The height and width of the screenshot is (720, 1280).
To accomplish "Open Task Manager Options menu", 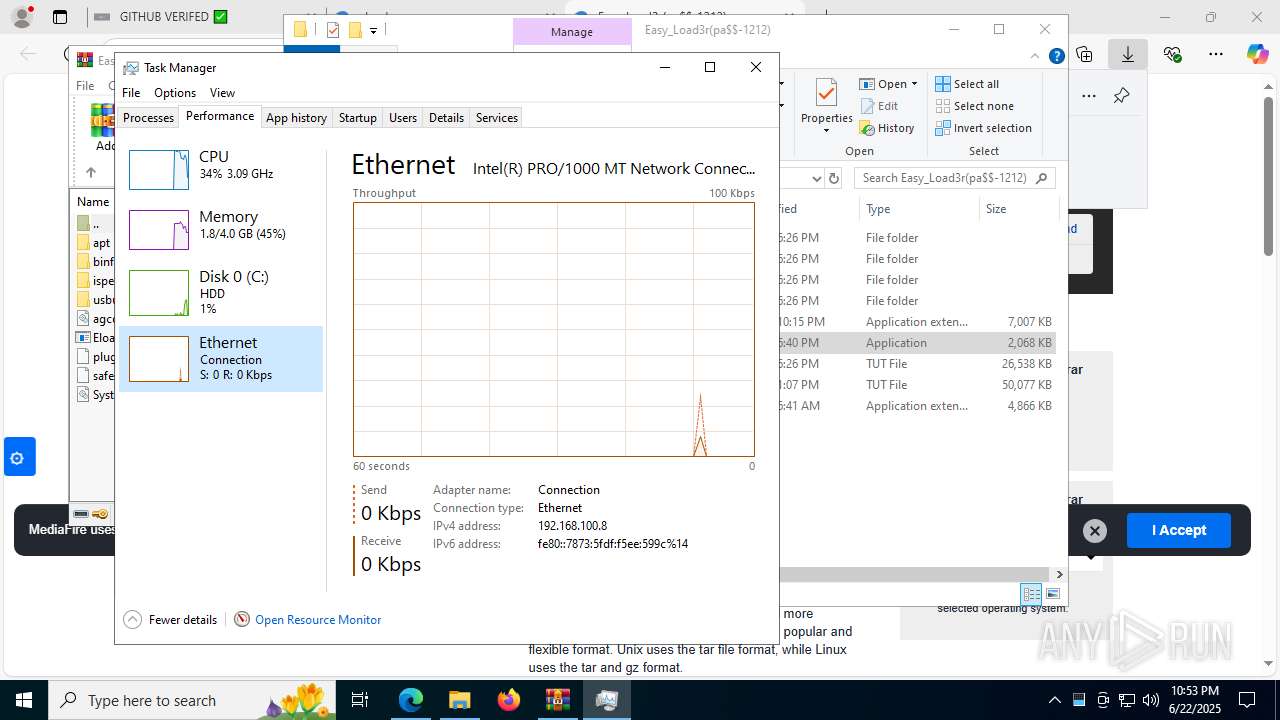I will [175, 93].
